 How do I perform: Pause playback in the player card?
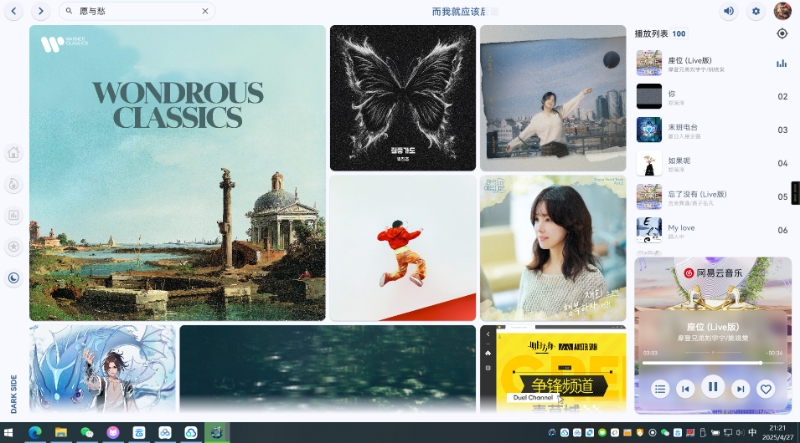click(x=713, y=387)
